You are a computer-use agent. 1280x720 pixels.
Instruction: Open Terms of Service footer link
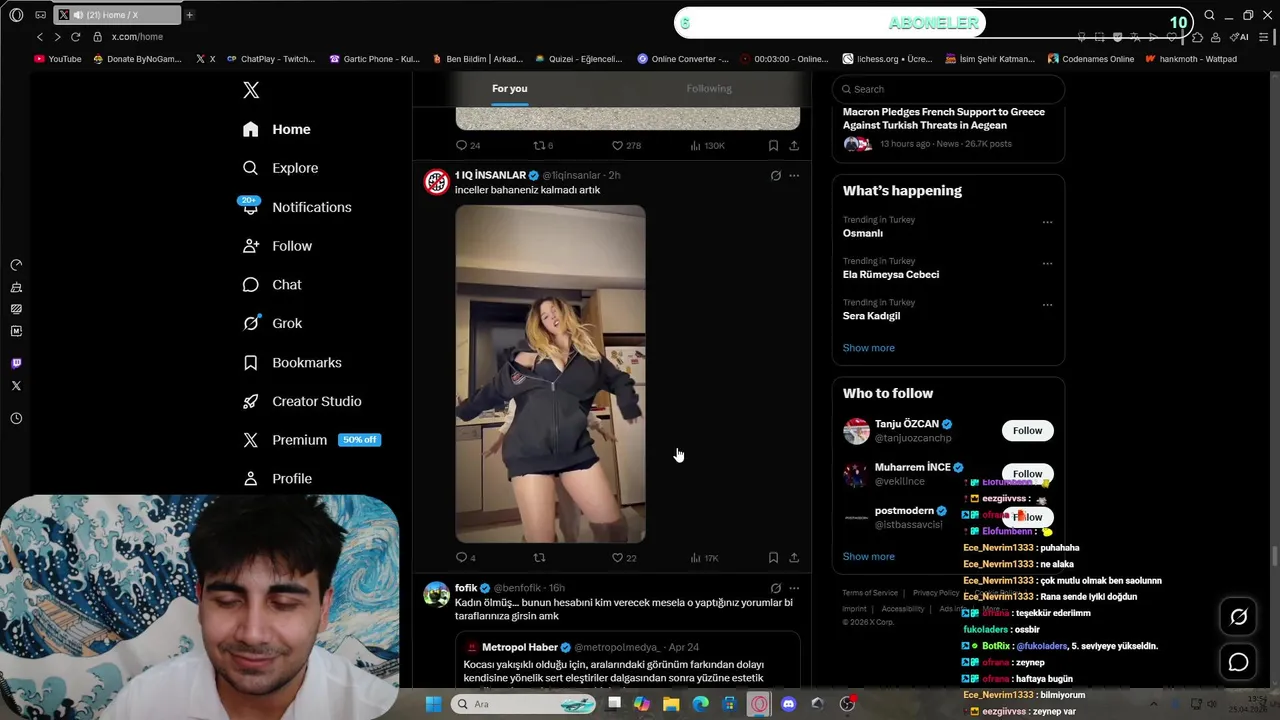[x=870, y=593]
